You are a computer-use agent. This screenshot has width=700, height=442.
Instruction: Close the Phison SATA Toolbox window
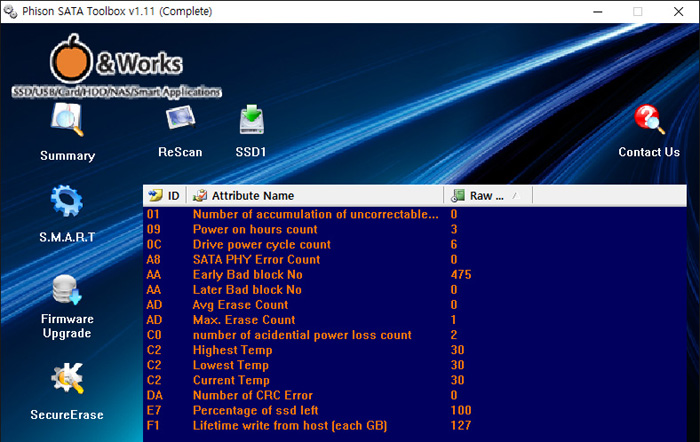pyautogui.click(x=679, y=12)
